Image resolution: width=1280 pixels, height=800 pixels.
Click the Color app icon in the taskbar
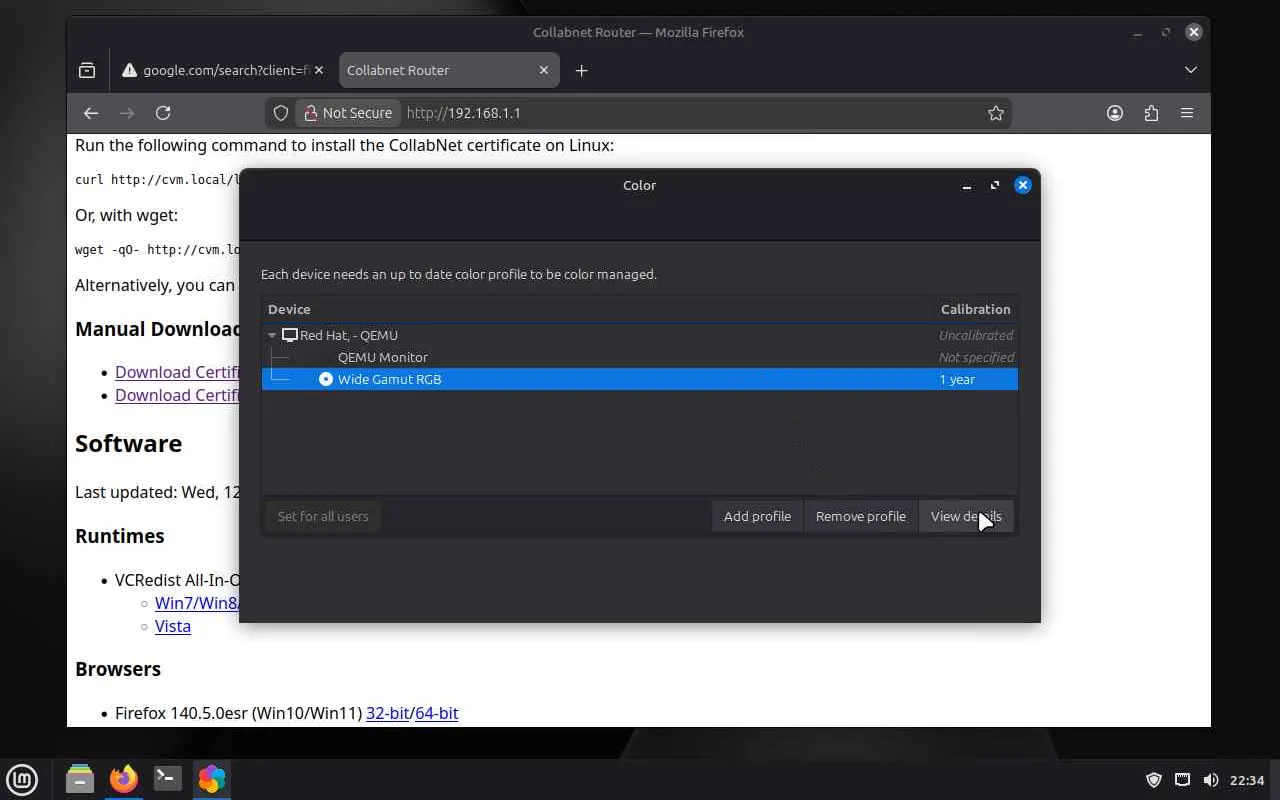tap(212, 779)
